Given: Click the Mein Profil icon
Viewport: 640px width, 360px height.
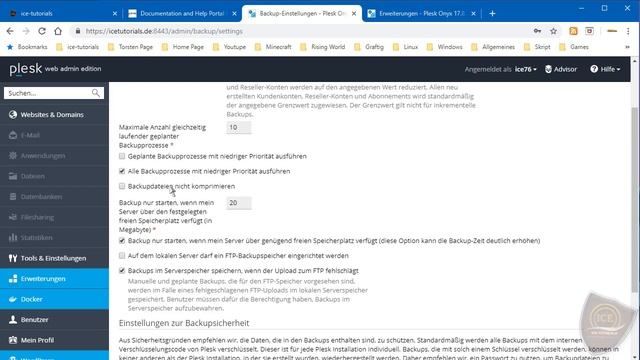Looking at the screenshot, I should 13,340.
